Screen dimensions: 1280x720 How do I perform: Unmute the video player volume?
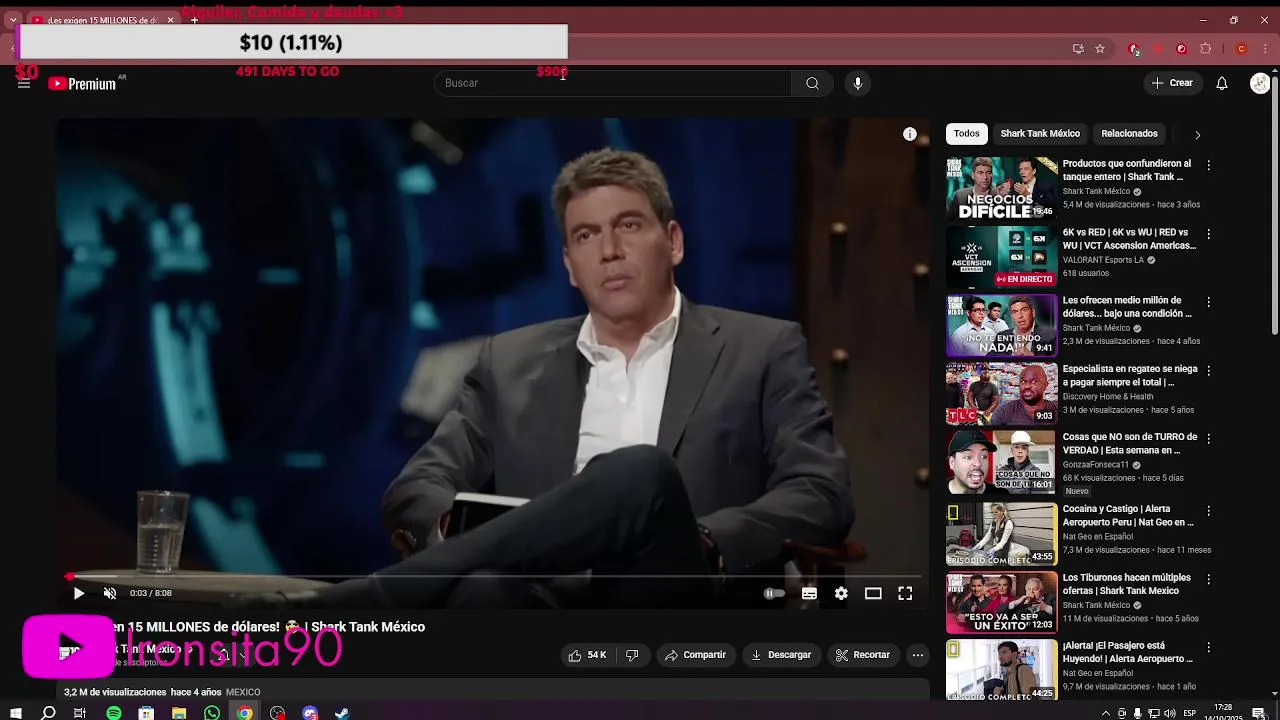[x=110, y=593]
